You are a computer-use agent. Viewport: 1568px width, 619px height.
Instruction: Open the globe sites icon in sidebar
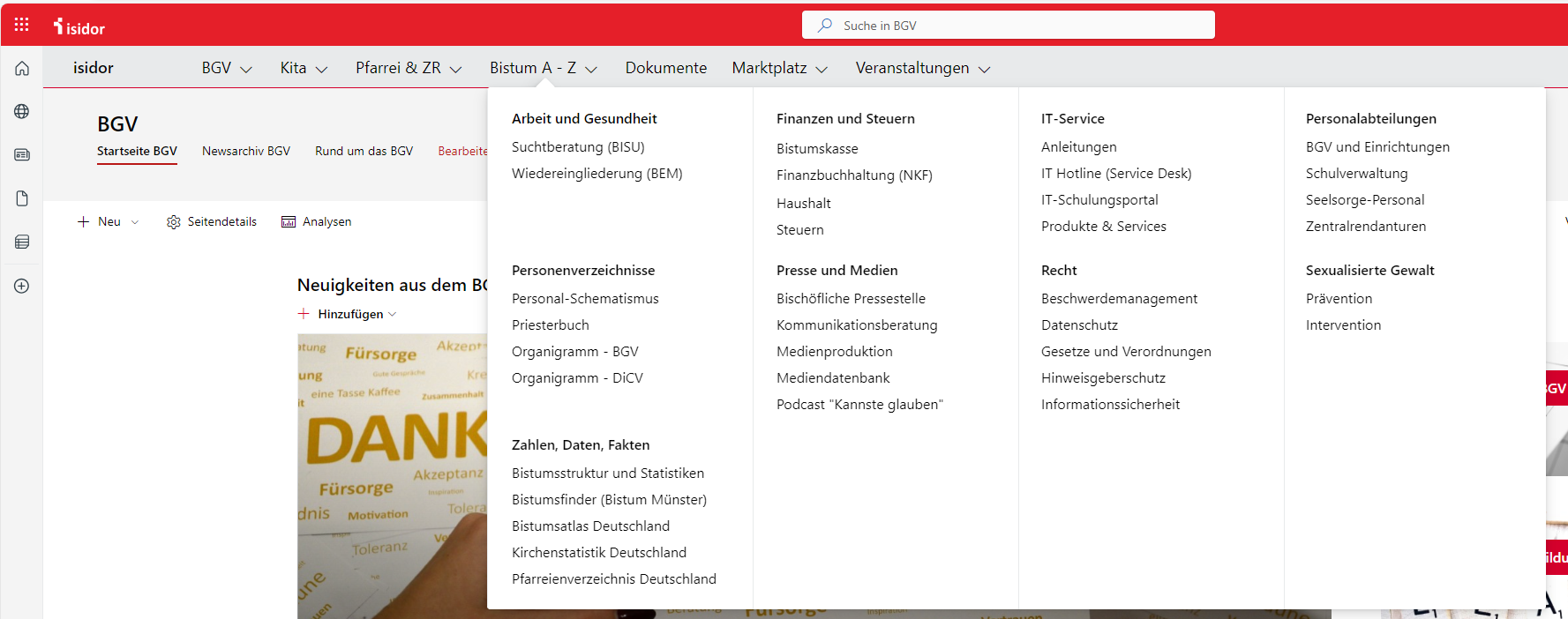(22, 112)
